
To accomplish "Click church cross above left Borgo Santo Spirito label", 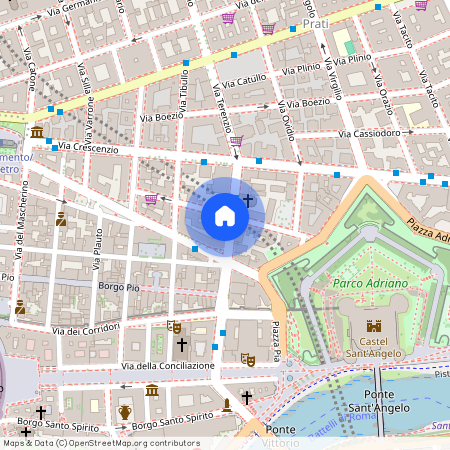I will click(41, 413).
